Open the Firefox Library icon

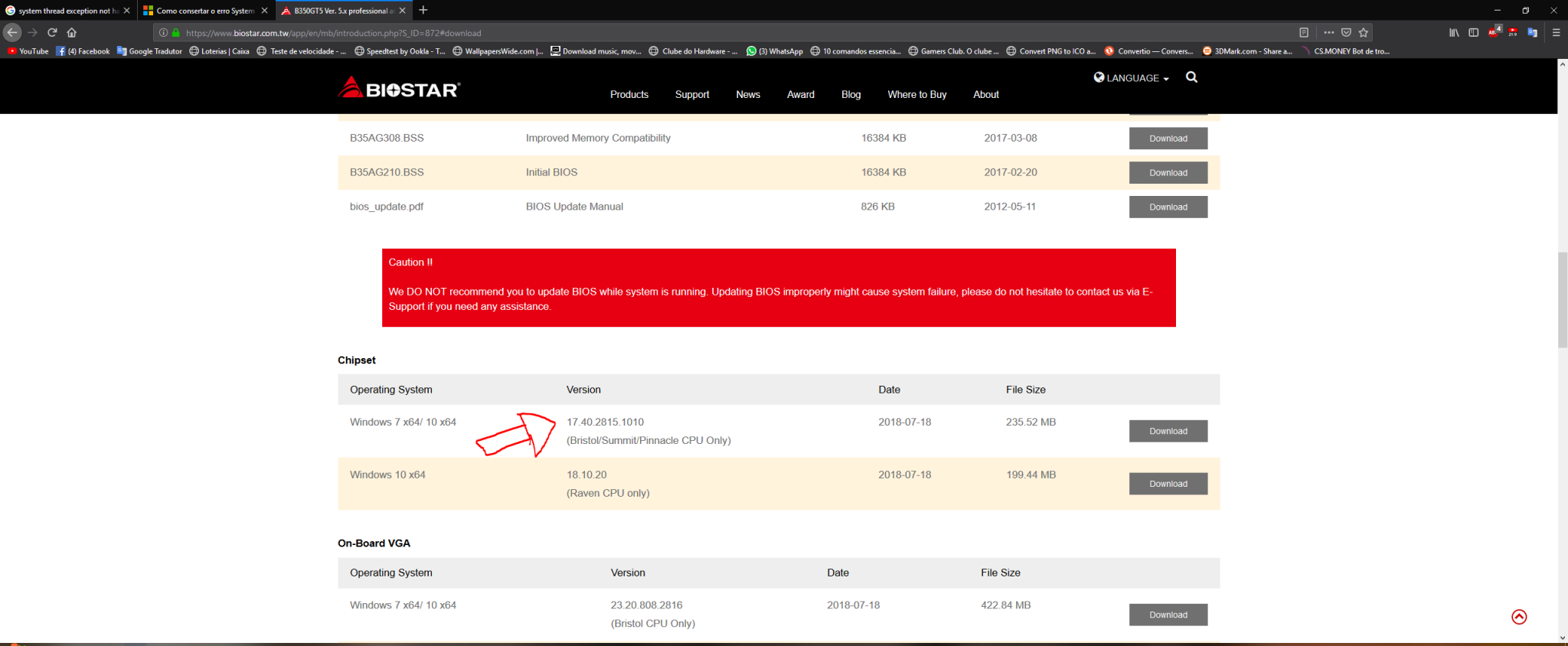1454,33
